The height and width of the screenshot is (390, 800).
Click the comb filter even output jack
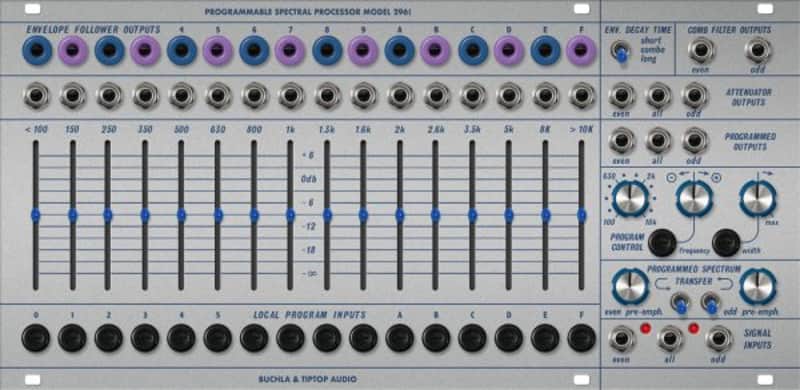pyautogui.click(x=701, y=50)
